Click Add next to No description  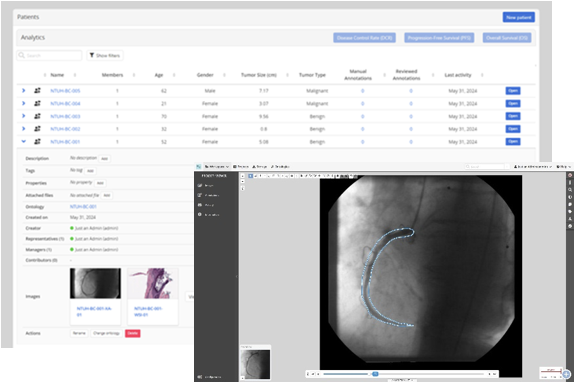click(x=105, y=159)
